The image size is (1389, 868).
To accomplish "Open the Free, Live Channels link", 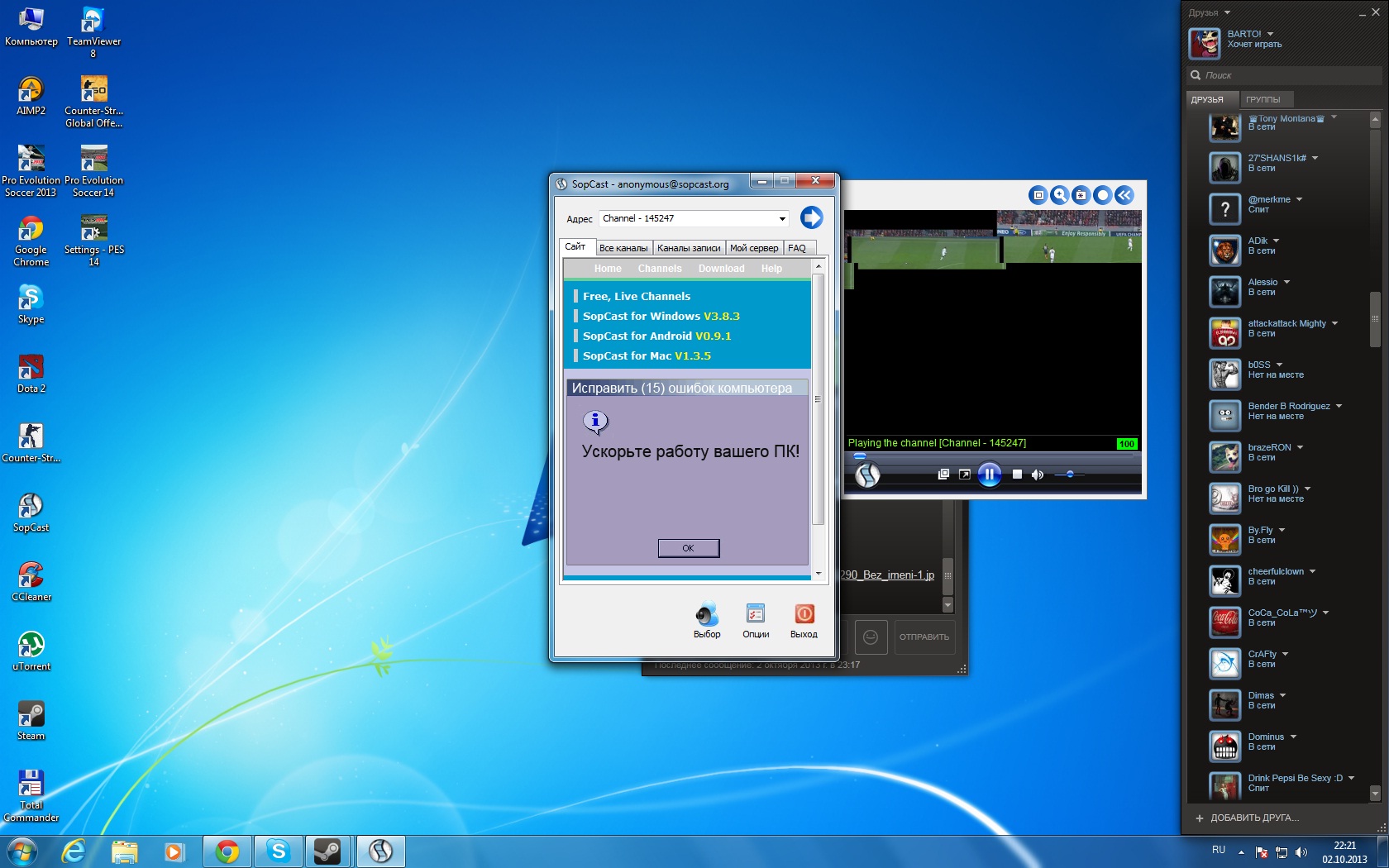I will coord(637,296).
